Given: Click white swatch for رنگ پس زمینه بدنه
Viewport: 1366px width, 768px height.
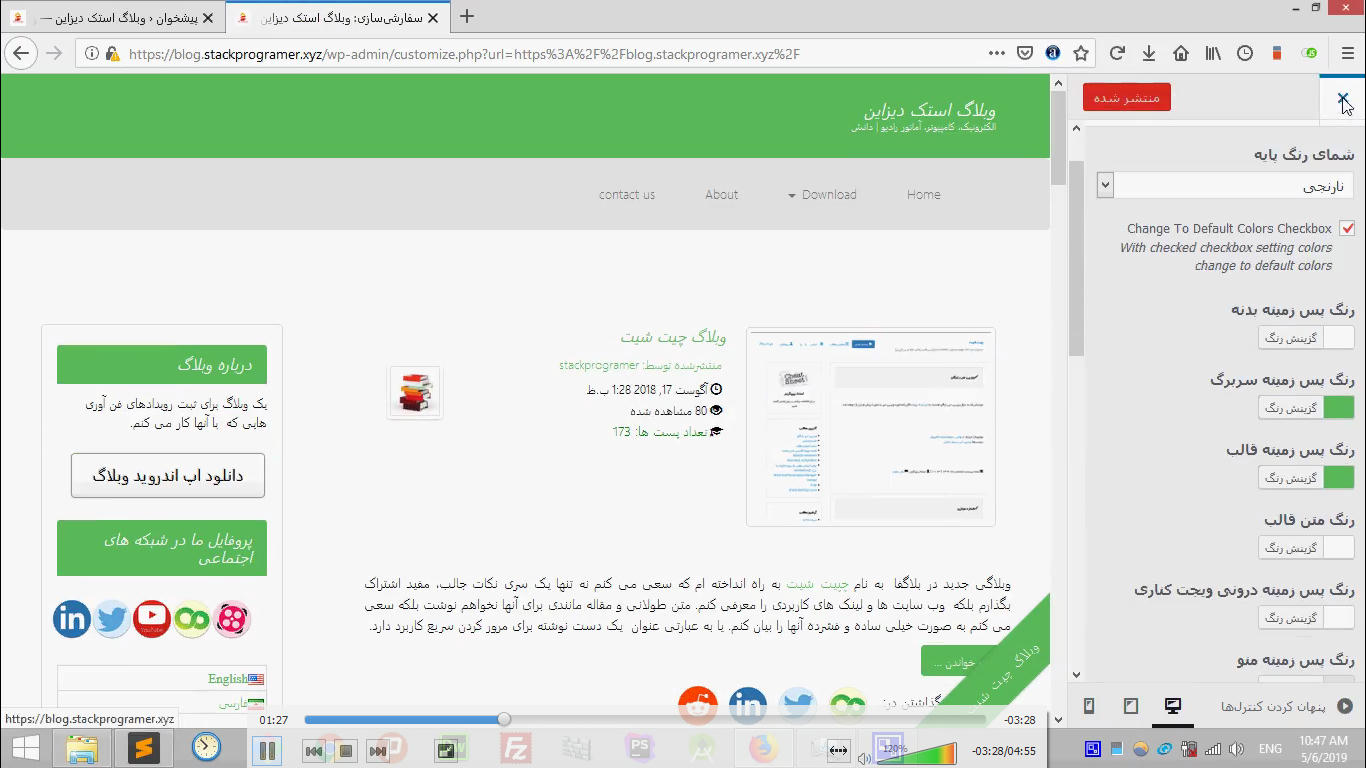Looking at the screenshot, I should click(1339, 338).
